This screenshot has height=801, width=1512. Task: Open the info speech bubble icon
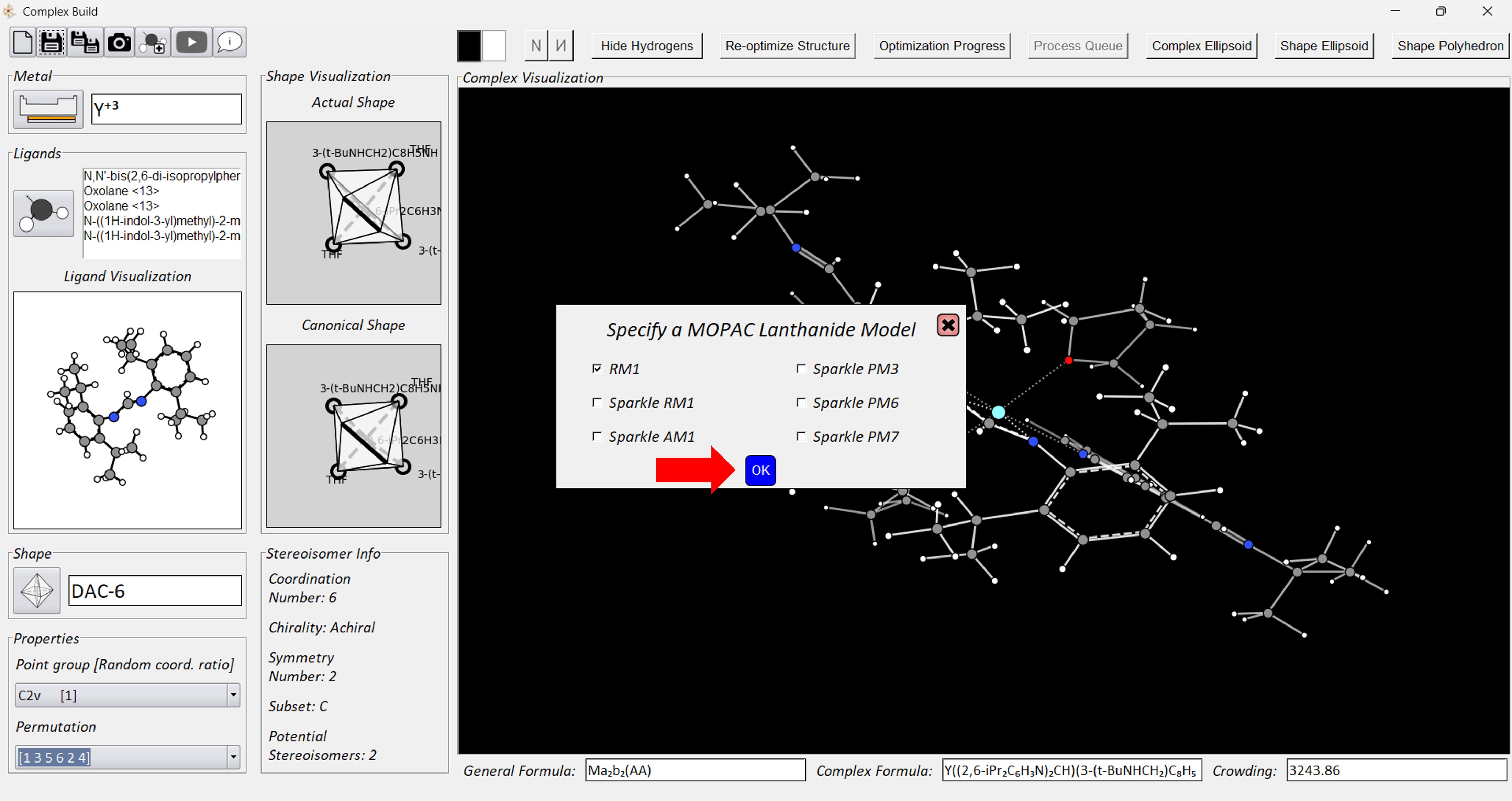point(230,42)
